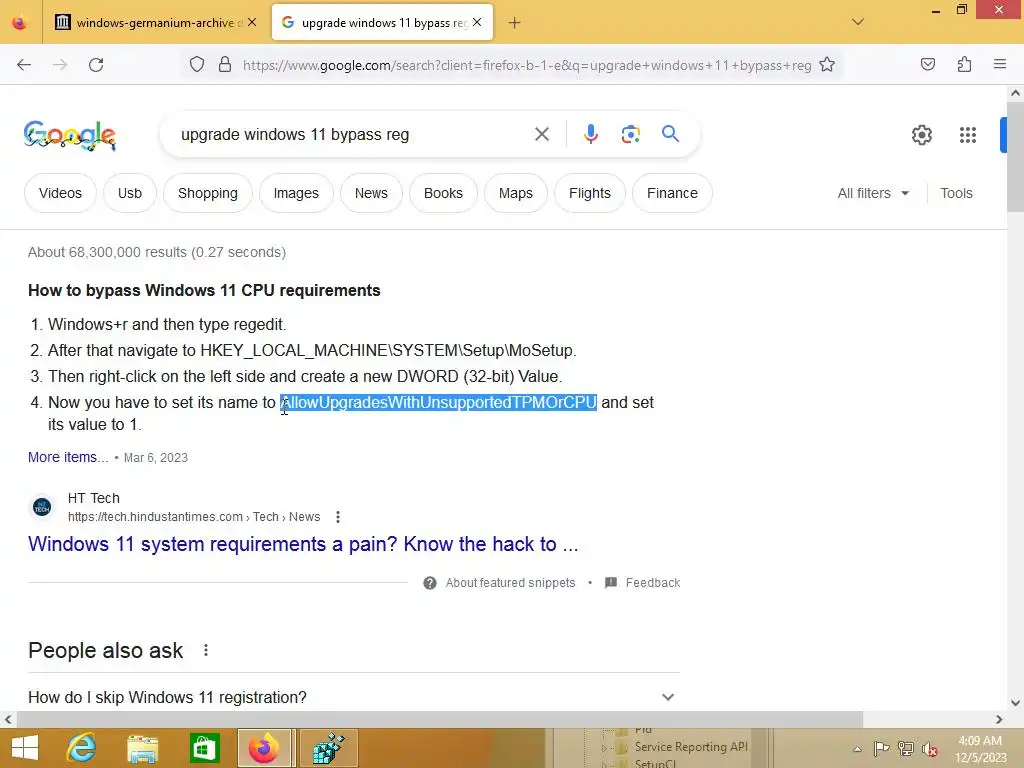1024x768 pixels.
Task: Open Finance results
Action: tap(673, 193)
